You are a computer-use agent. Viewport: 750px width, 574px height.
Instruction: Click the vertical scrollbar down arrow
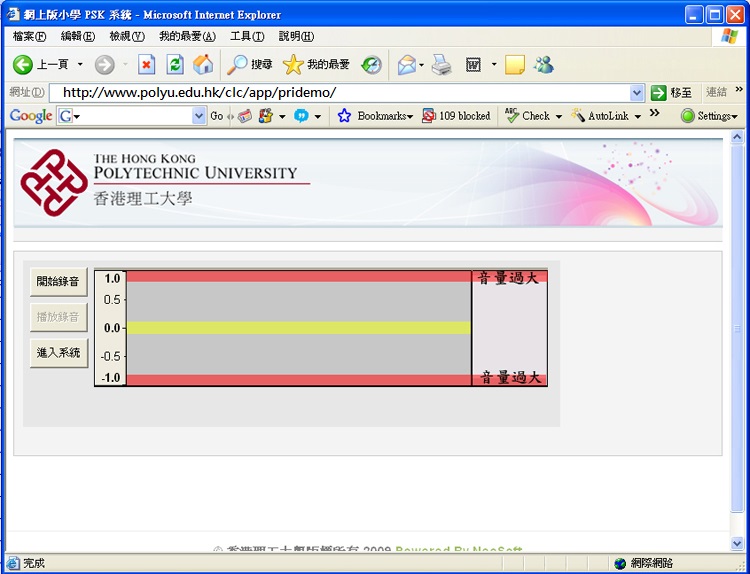[x=738, y=543]
